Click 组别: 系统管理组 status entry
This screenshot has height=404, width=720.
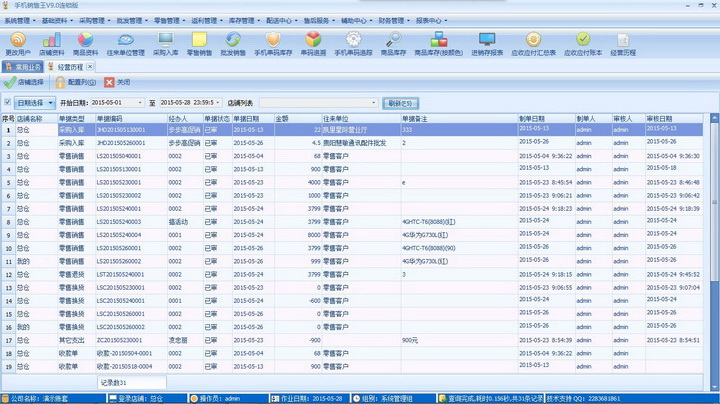click(x=393, y=398)
